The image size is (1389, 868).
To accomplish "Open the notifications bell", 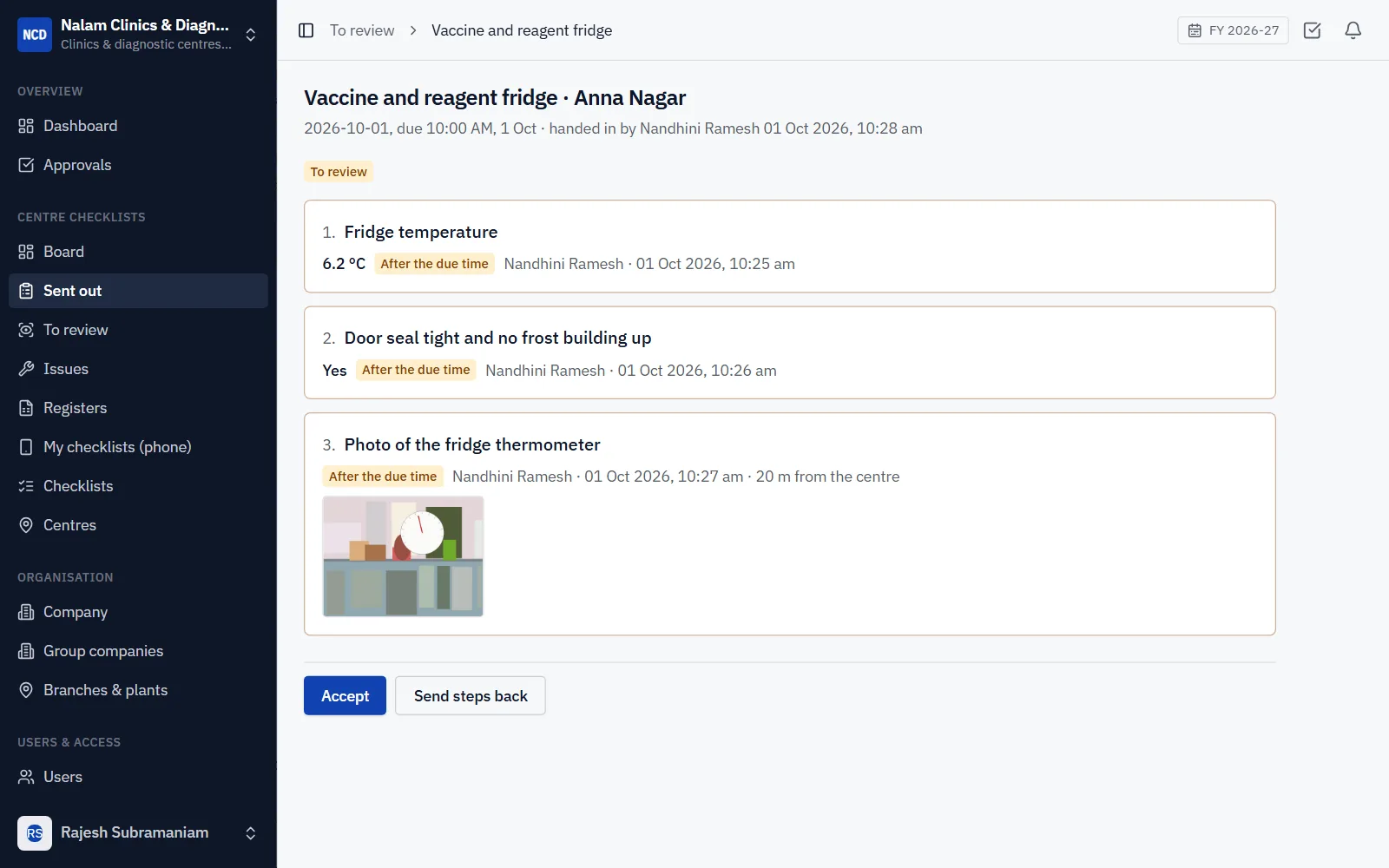I will pos(1353,30).
